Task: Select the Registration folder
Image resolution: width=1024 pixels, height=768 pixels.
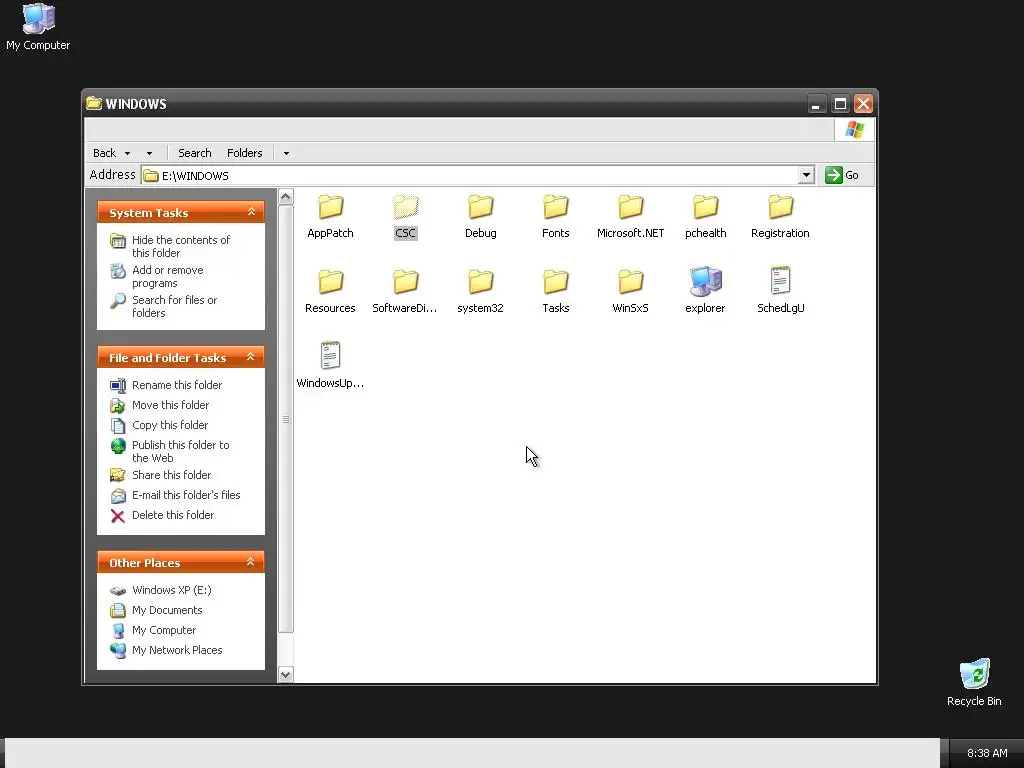Action: (x=780, y=217)
